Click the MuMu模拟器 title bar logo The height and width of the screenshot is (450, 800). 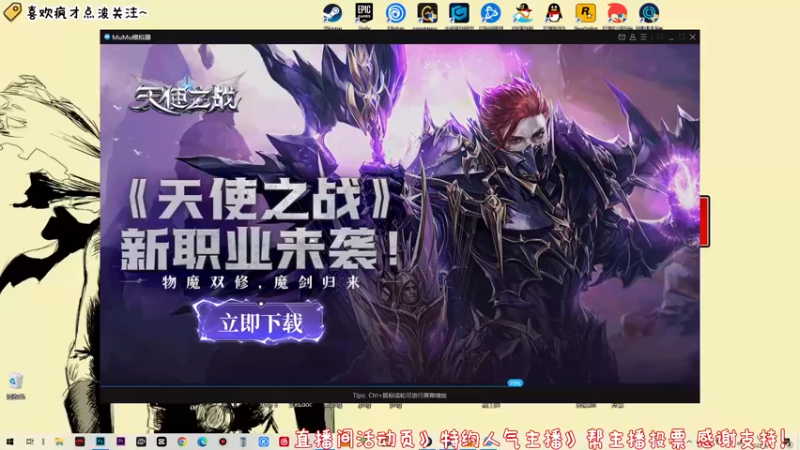tap(107, 37)
